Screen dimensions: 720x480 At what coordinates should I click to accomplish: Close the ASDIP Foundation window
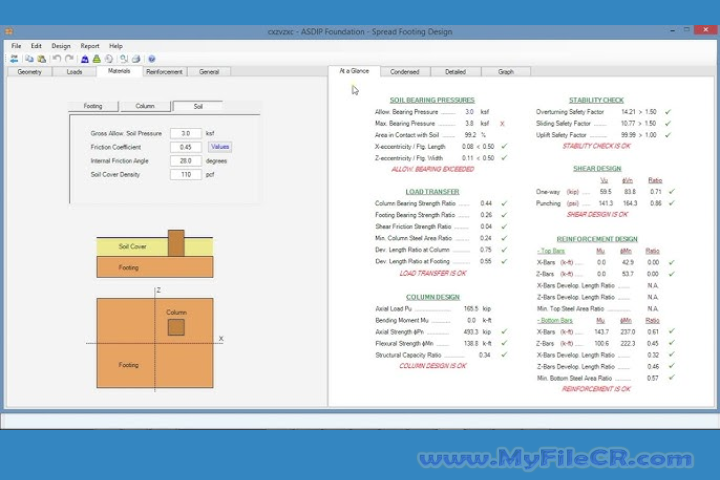705,30
